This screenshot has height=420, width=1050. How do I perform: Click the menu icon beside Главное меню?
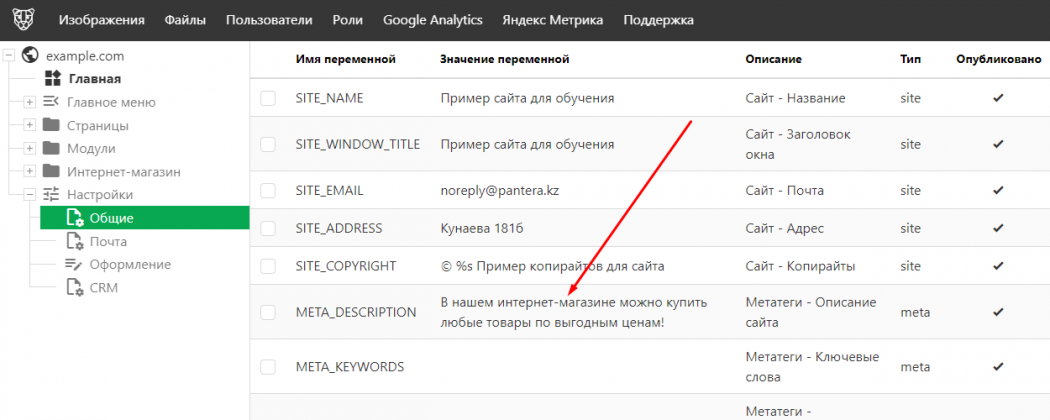52,102
